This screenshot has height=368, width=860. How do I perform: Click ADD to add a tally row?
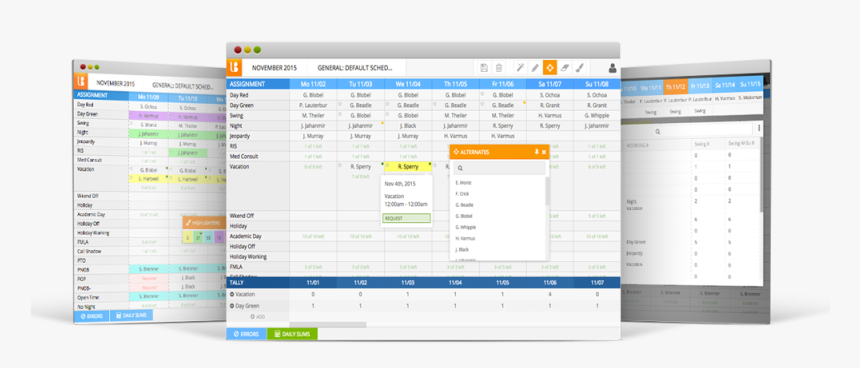(x=257, y=316)
